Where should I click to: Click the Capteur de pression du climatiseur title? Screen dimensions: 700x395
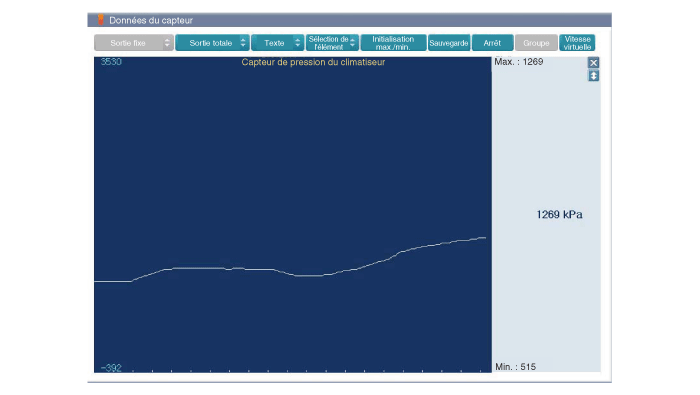click(x=313, y=62)
